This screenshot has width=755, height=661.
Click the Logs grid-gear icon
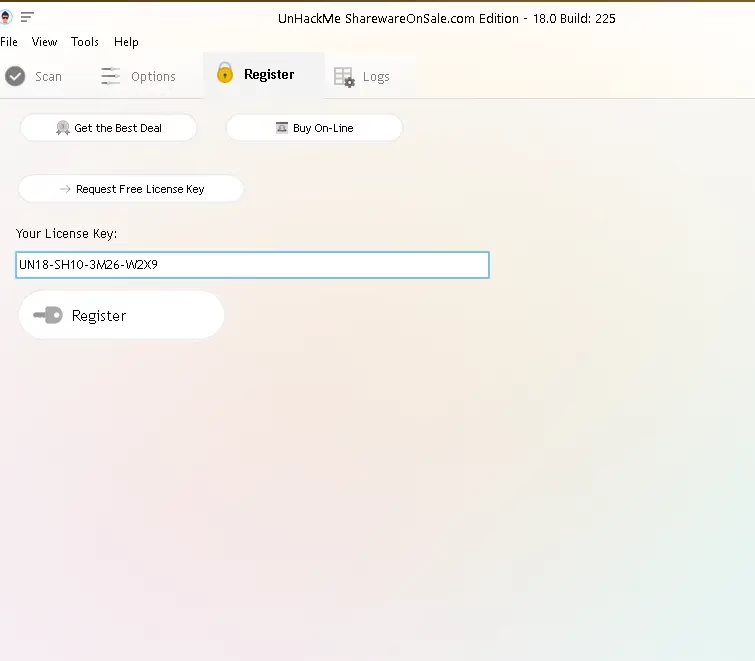point(344,77)
